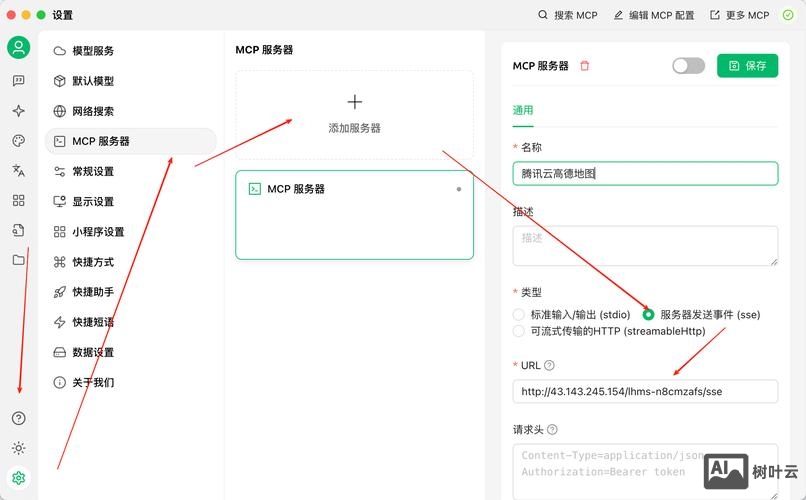Focus the 请求头 textarea
The image size is (806, 500).
click(x=645, y=472)
